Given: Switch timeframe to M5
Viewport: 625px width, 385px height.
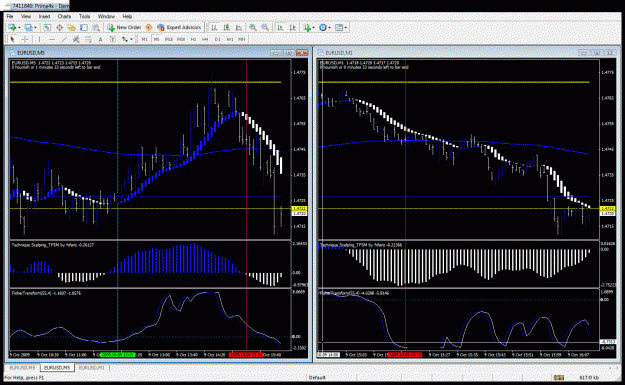Looking at the screenshot, I should coord(157,39).
